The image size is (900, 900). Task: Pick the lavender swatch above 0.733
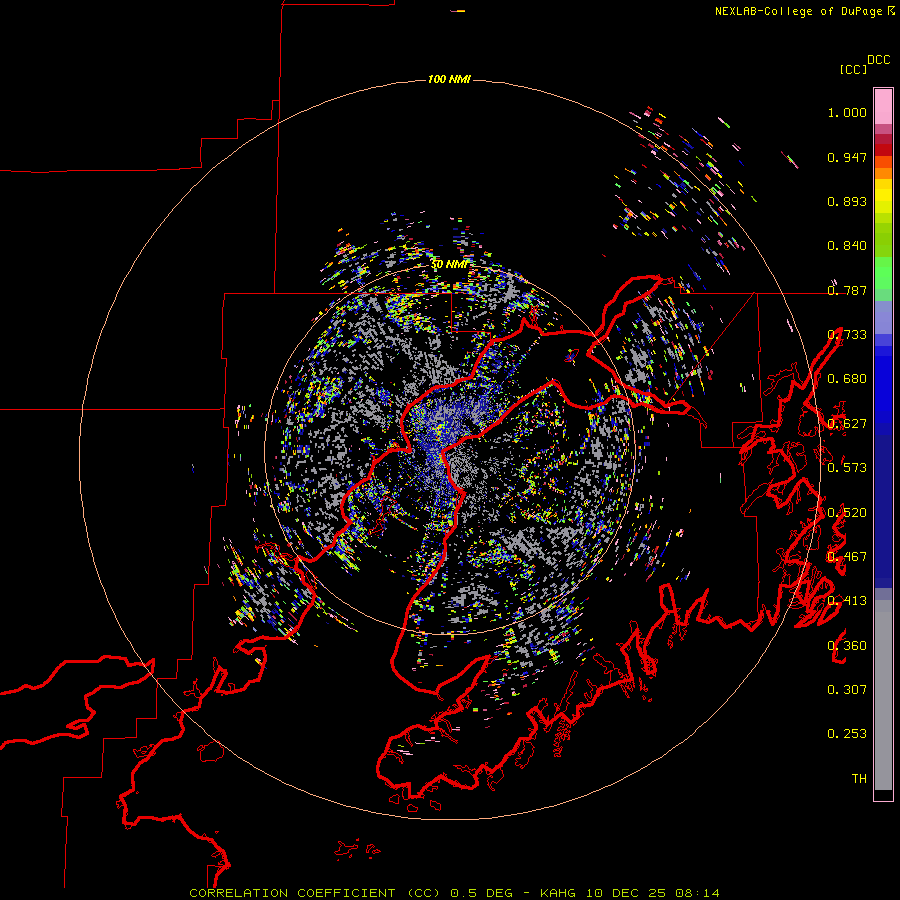tap(883, 317)
